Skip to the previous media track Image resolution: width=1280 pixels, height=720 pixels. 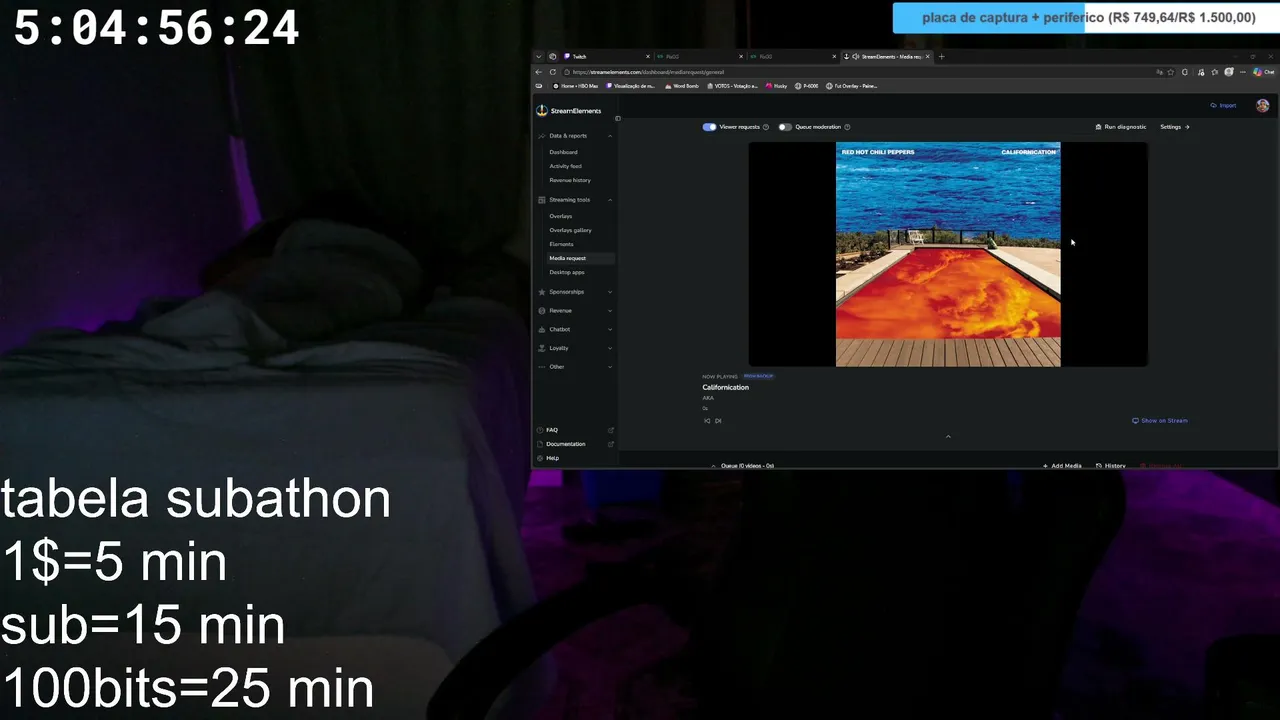click(707, 421)
